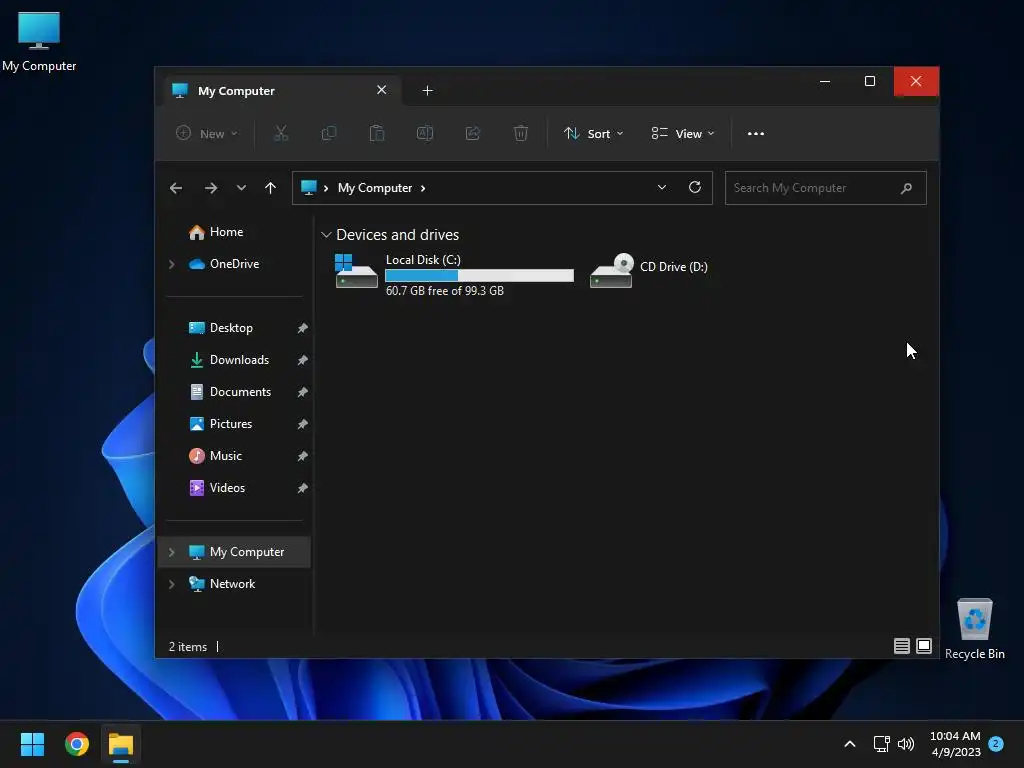Open notifications badge showing 2
1024x768 pixels.
(996, 743)
